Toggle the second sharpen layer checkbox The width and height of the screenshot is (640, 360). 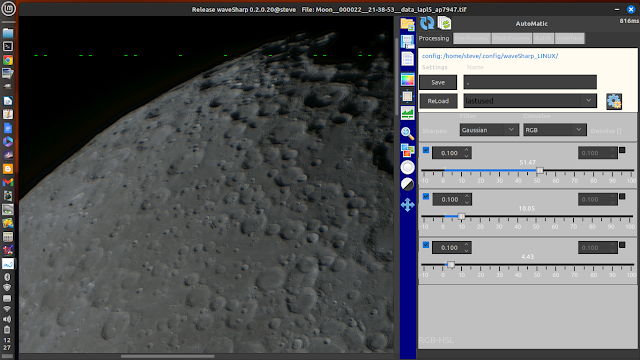(x=426, y=197)
